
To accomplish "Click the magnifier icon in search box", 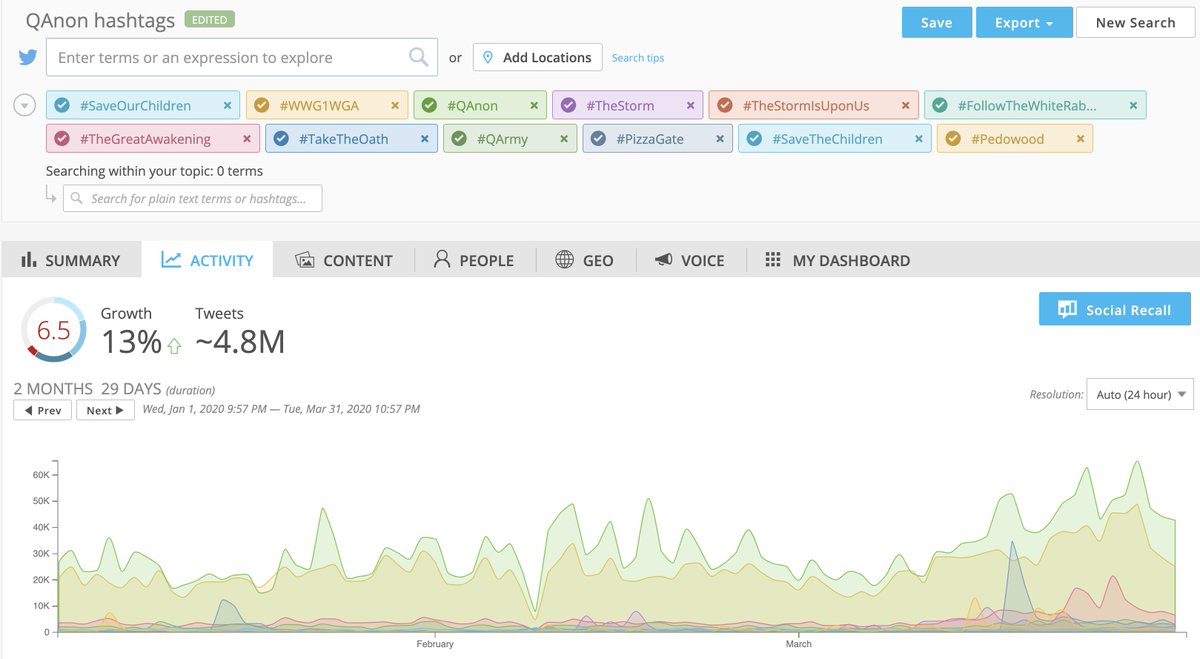I will pos(419,57).
